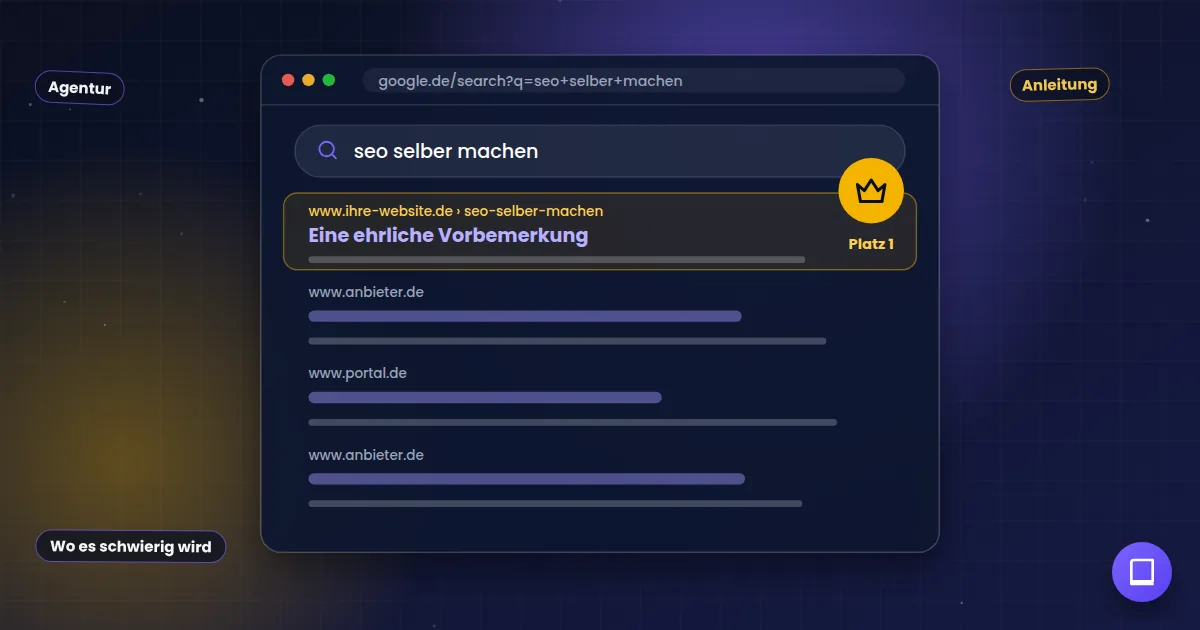Image resolution: width=1200 pixels, height=630 pixels.
Task: Focus the 'seo selber machen' search field
Action: point(600,151)
